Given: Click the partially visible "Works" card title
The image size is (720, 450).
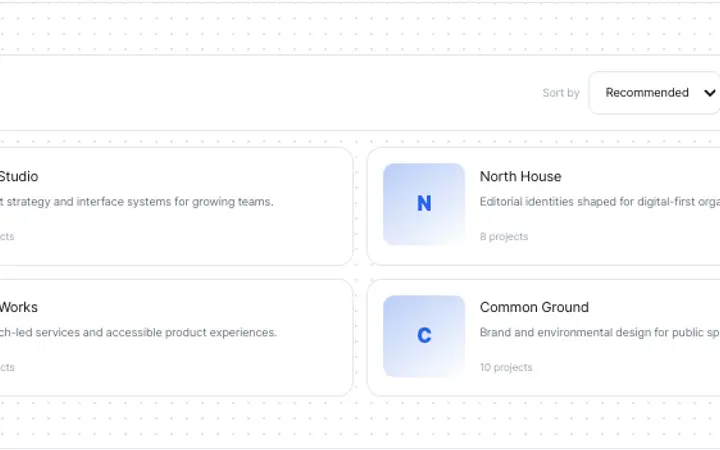Looking at the screenshot, I should point(18,307).
